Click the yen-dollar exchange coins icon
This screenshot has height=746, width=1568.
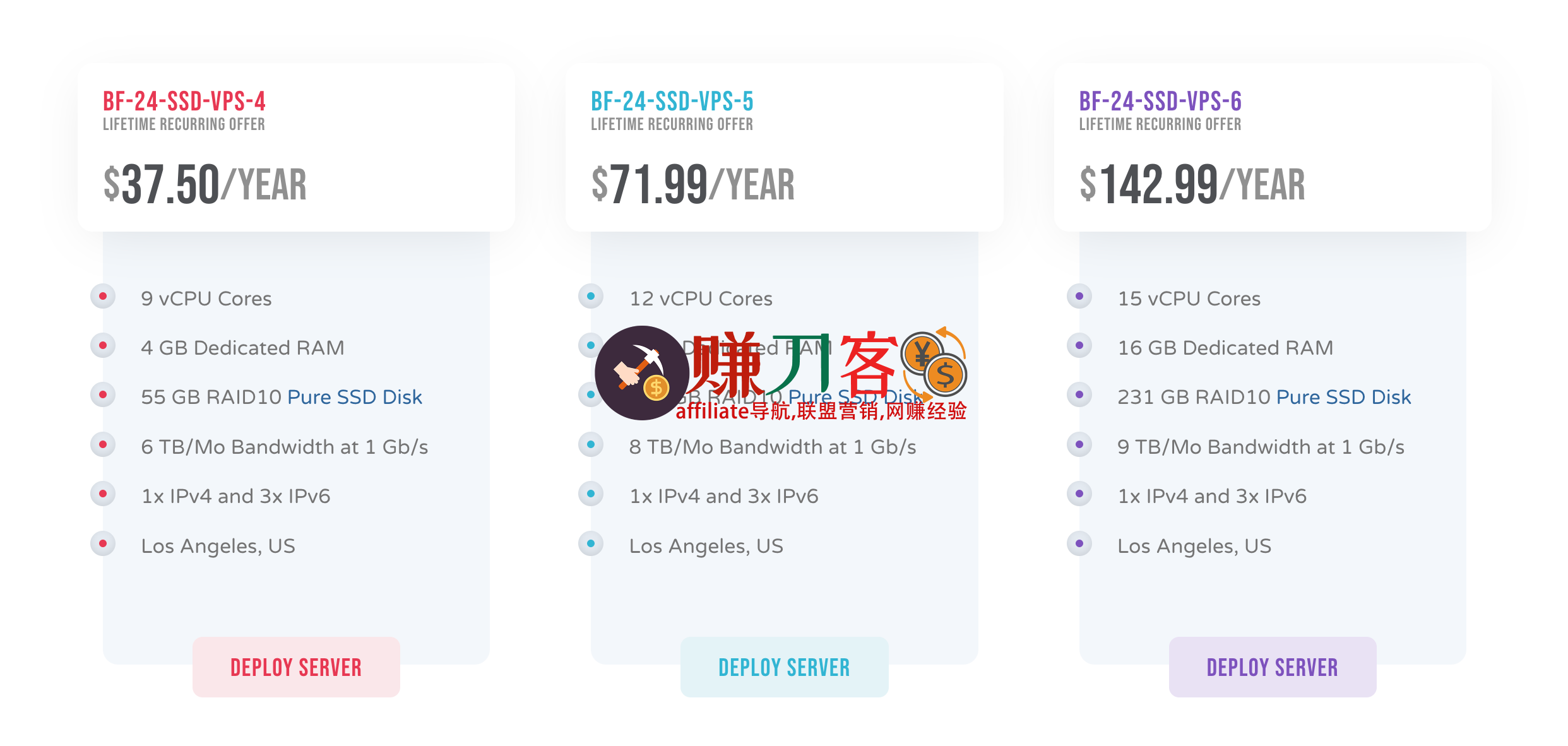click(x=934, y=364)
